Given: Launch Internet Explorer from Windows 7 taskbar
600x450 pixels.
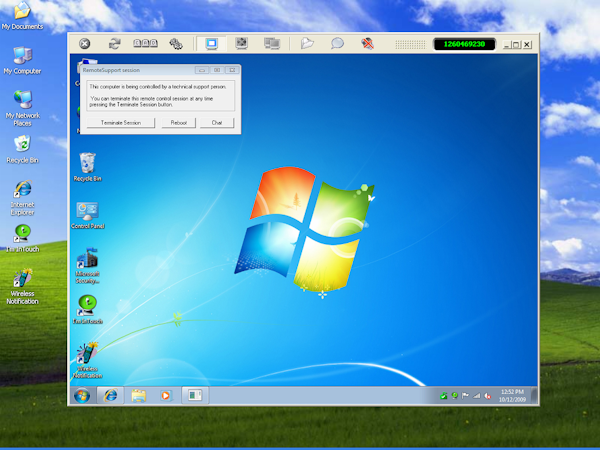Looking at the screenshot, I should coord(110,395).
